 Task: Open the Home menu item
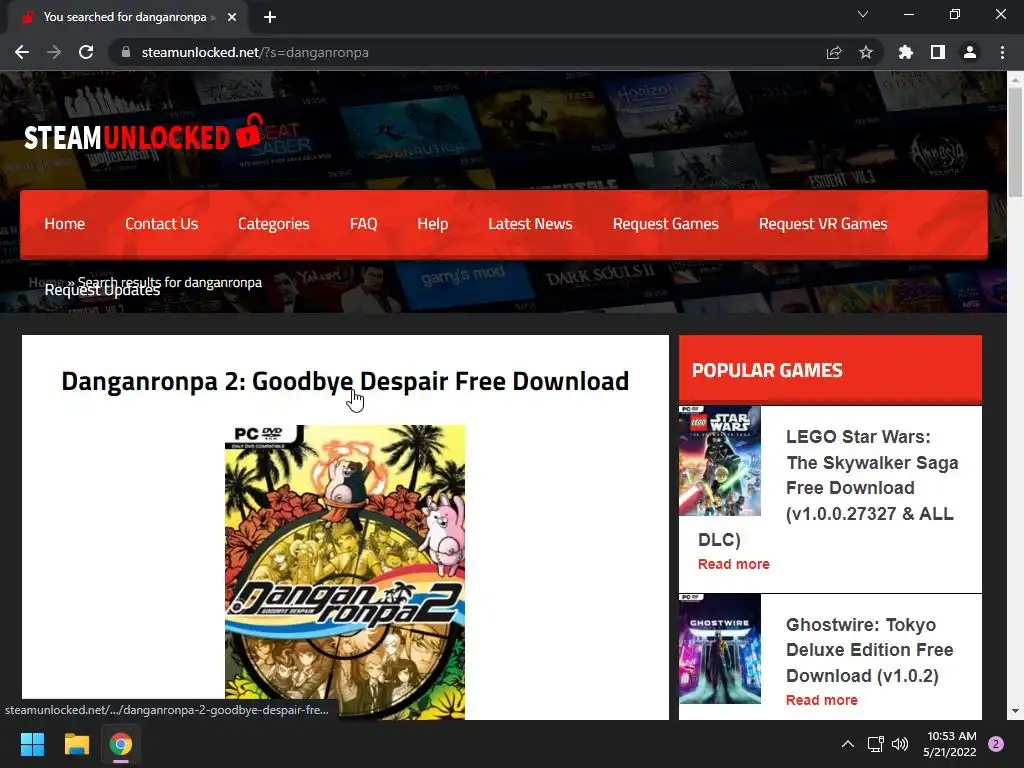point(65,224)
